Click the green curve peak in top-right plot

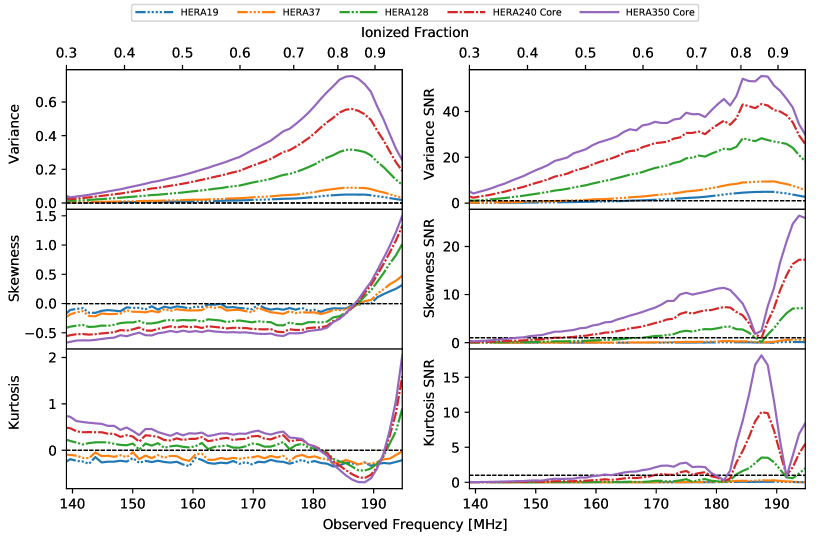click(x=761, y=138)
